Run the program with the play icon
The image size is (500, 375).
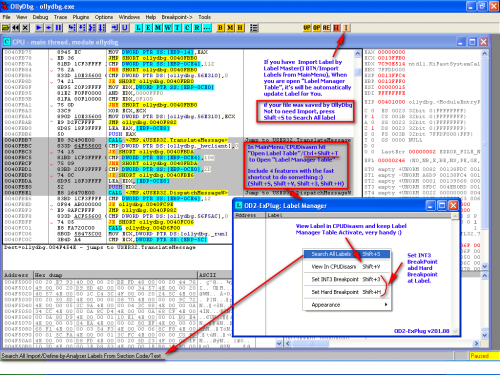39,28
